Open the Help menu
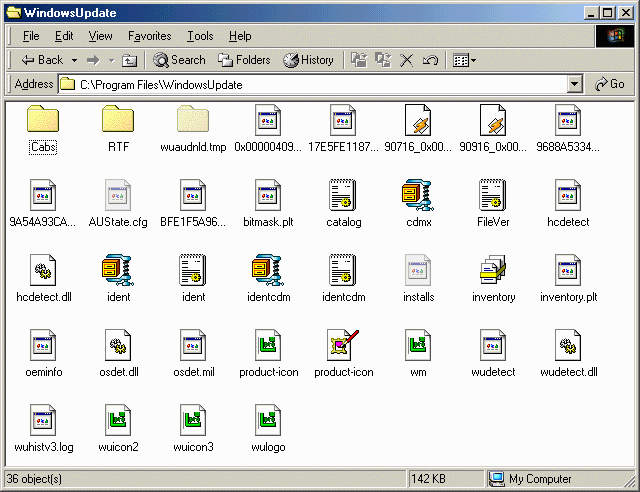The height and width of the screenshot is (492, 640). (x=240, y=36)
